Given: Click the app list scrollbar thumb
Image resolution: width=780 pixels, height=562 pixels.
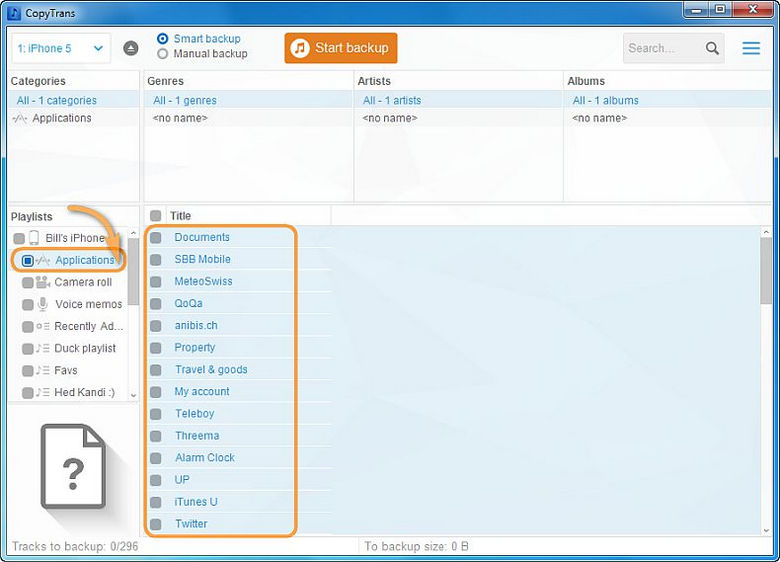Looking at the screenshot, I should tap(766, 271).
